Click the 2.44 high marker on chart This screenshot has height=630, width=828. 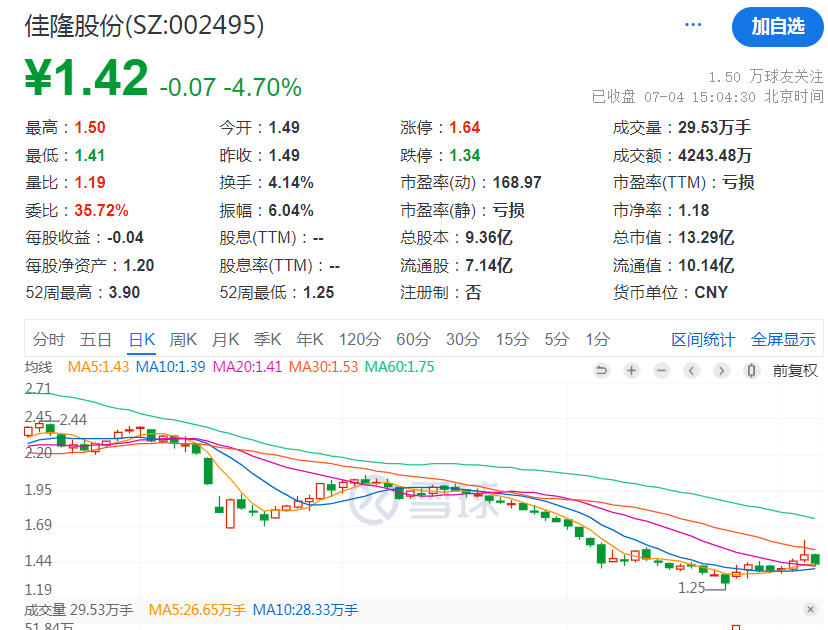pos(73,420)
